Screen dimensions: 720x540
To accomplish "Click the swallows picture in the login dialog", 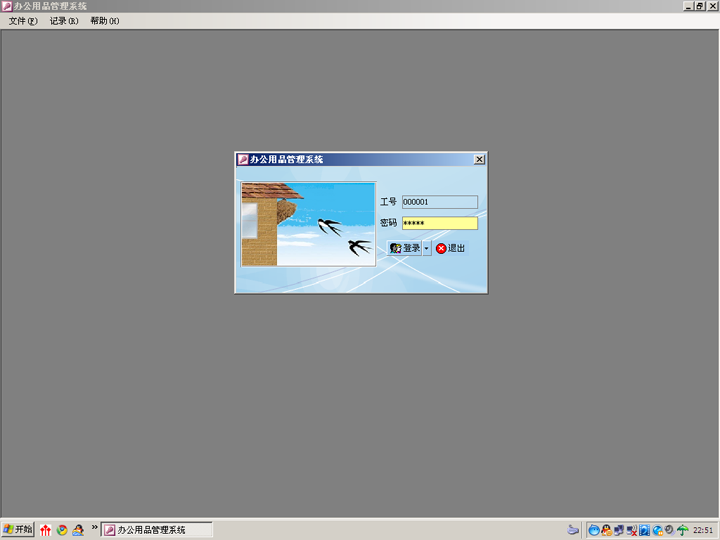I will coord(308,224).
